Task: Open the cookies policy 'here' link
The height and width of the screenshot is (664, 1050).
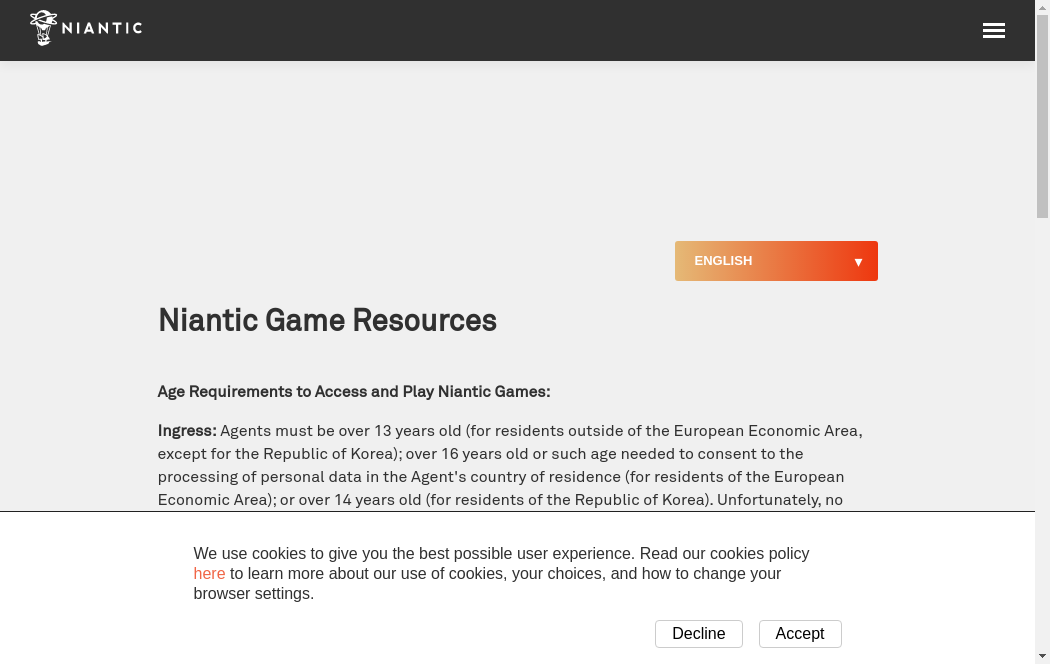Action: point(209,574)
